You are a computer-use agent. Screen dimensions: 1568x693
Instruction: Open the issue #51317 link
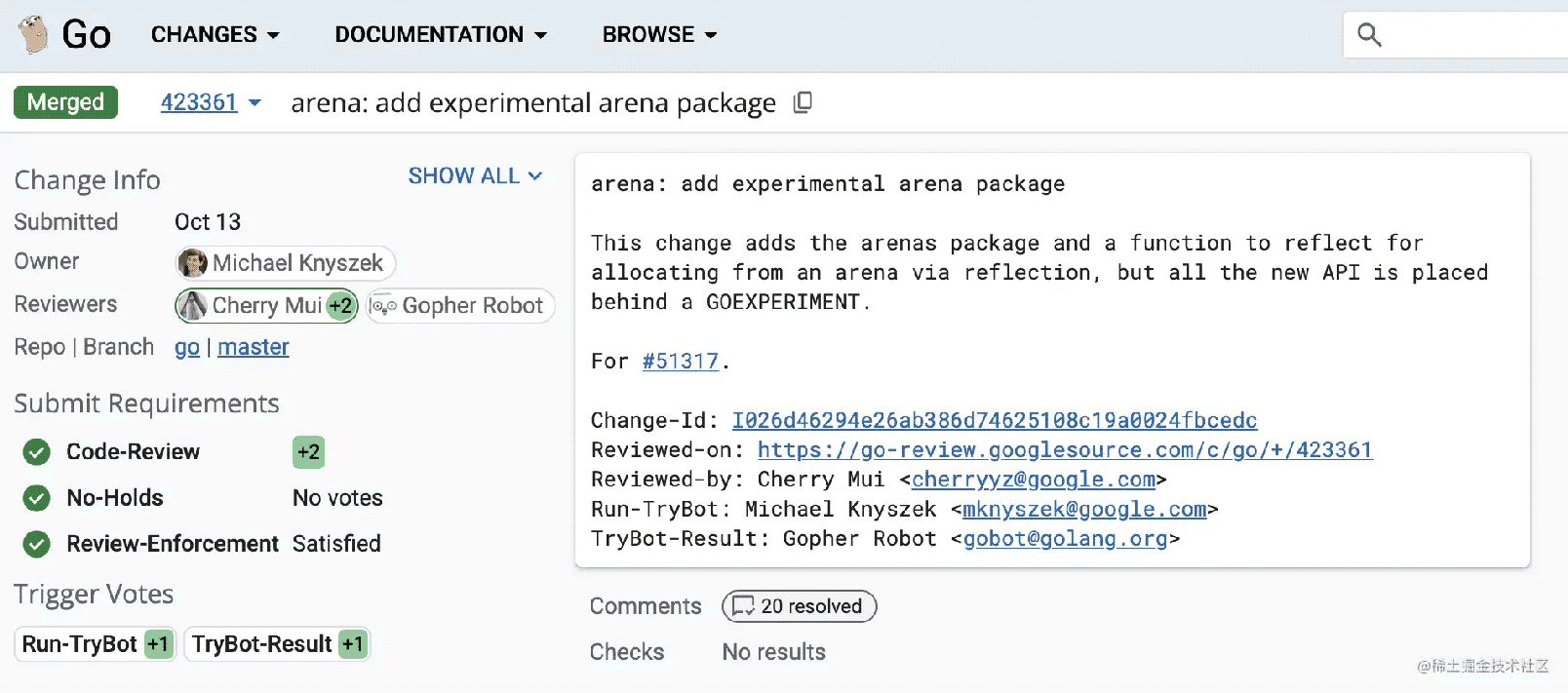coord(680,362)
